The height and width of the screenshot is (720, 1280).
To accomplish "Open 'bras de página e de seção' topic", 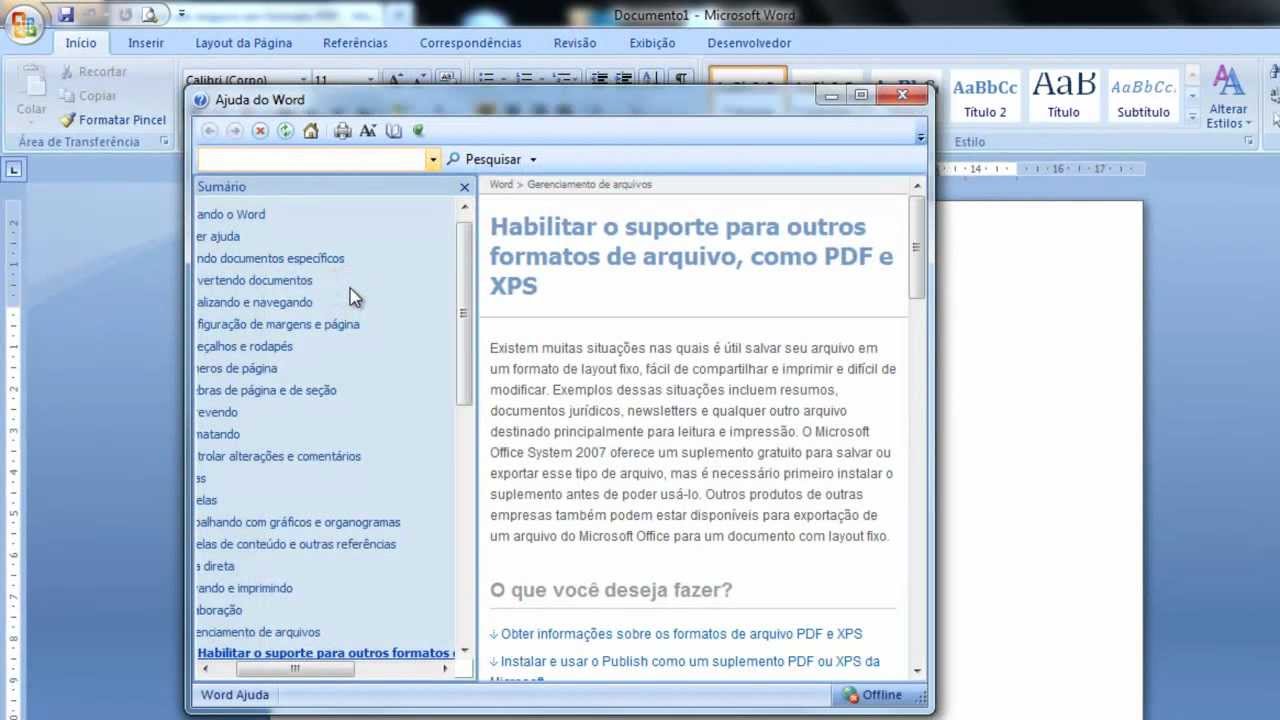I will [x=267, y=390].
